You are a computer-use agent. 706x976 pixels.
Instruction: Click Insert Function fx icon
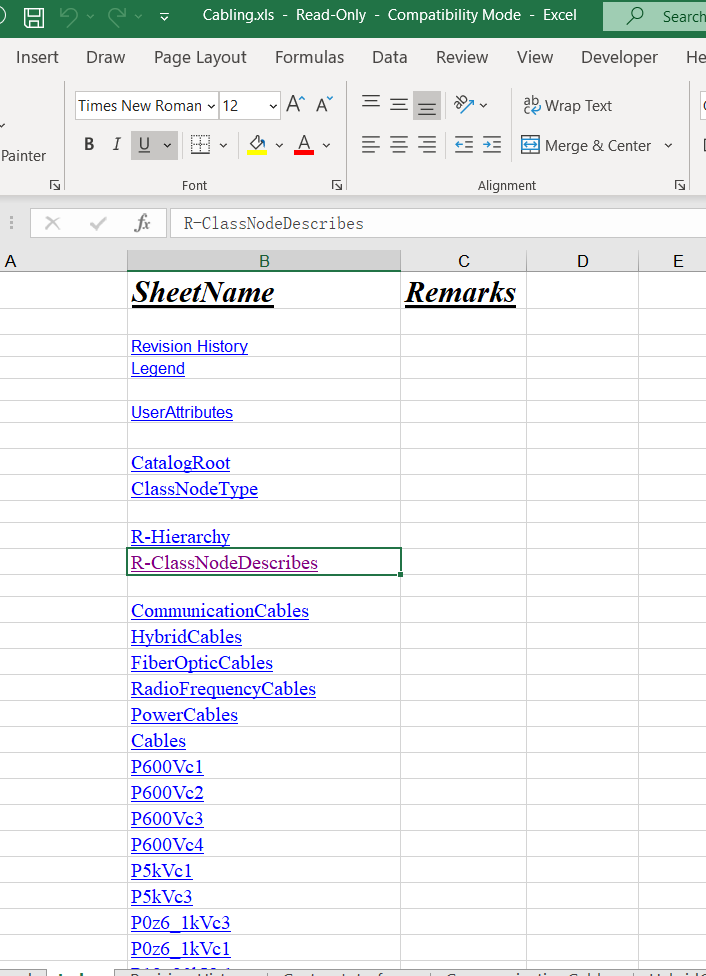point(142,223)
